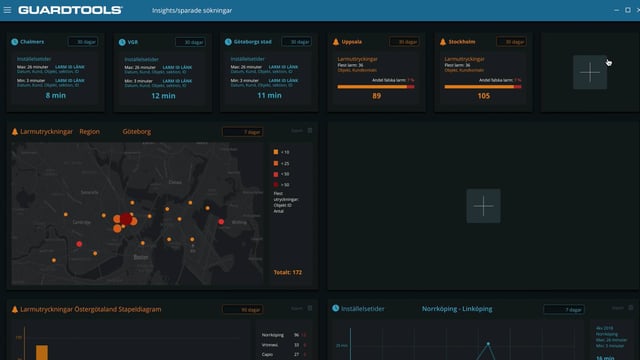Open the Max LARM ID LÄNK on Göteborgs stad
This screenshot has width=640, height=360.
pyautogui.click(x=283, y=67)
